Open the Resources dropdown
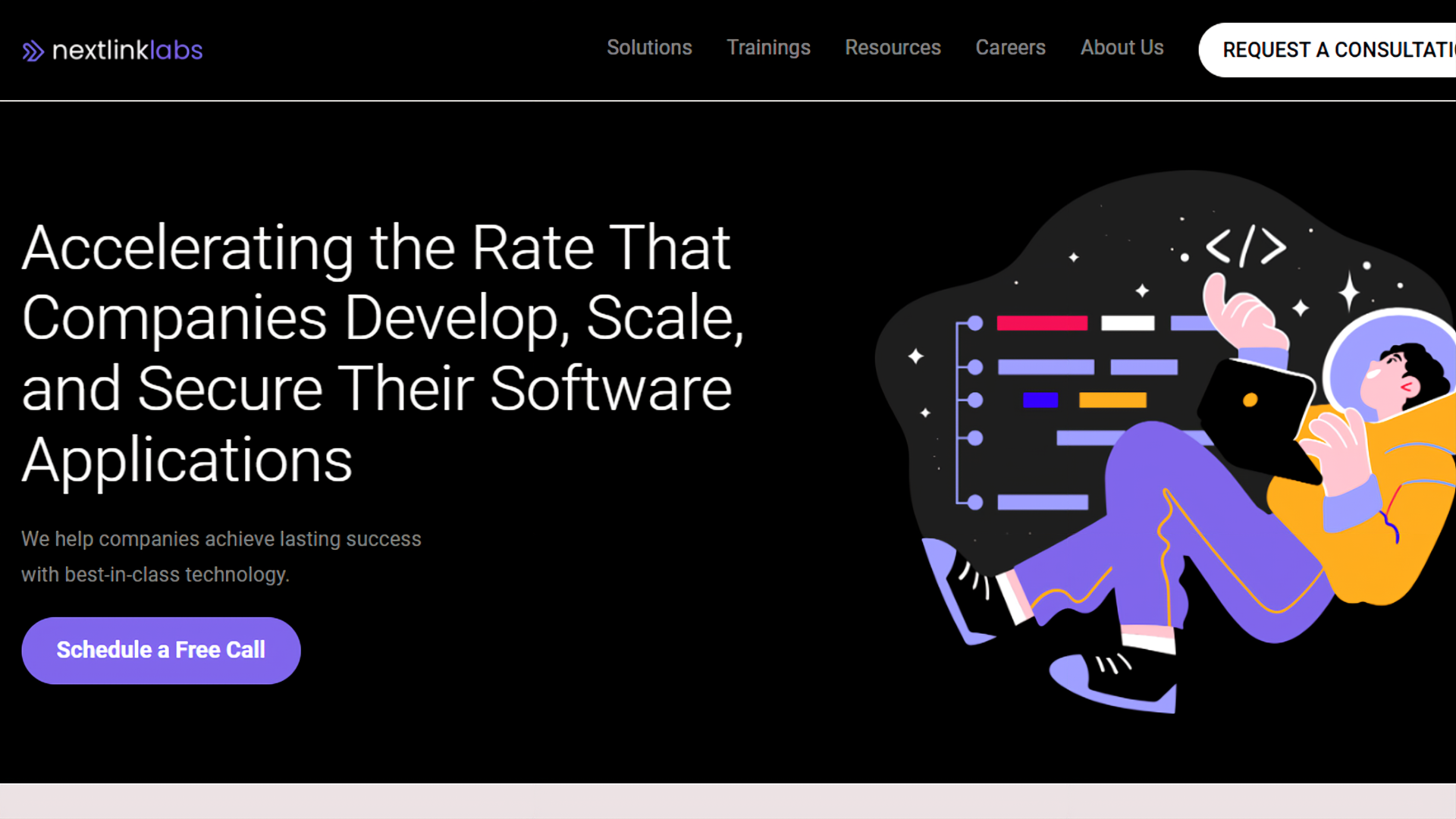 (893, 48)
